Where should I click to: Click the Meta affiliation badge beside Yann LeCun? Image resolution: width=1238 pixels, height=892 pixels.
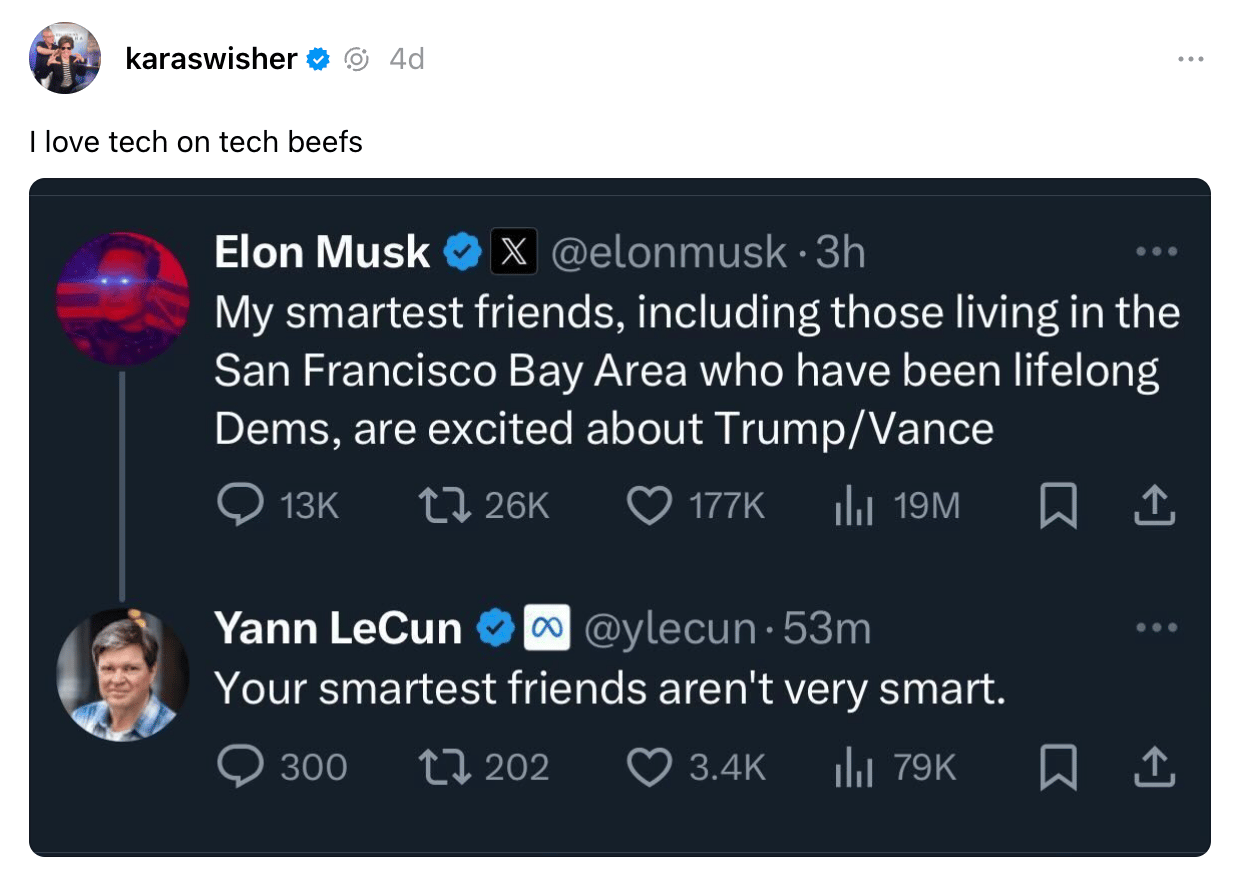click(548, 628)
